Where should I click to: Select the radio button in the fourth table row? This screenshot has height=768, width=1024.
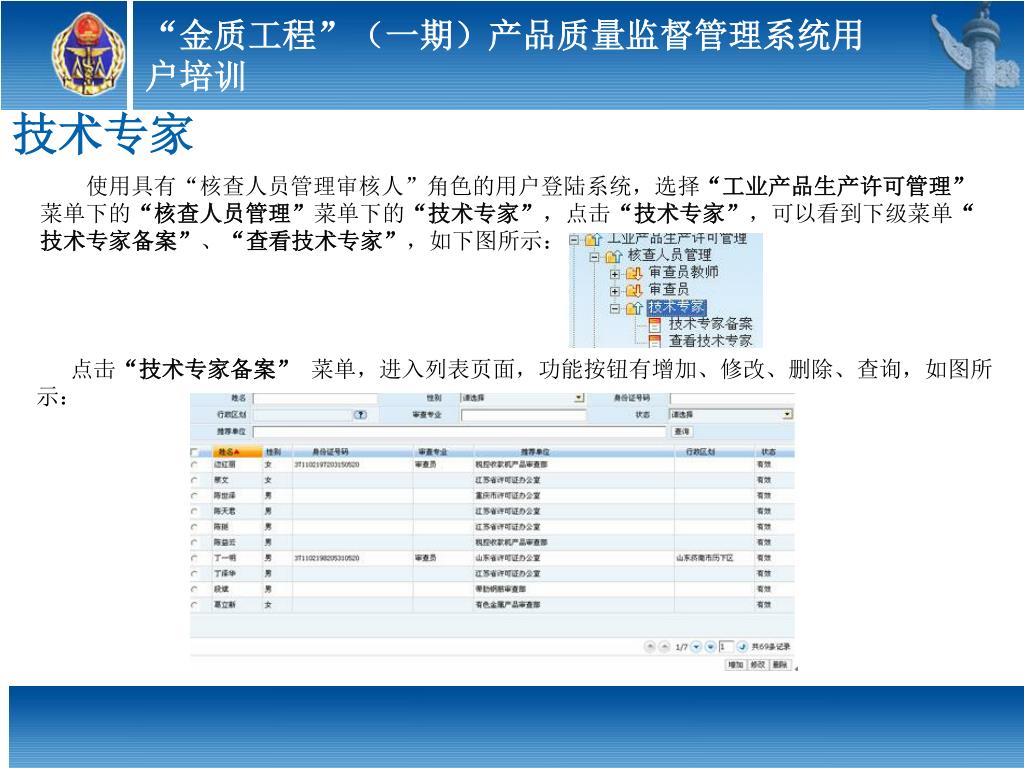[x=194, y=512]
